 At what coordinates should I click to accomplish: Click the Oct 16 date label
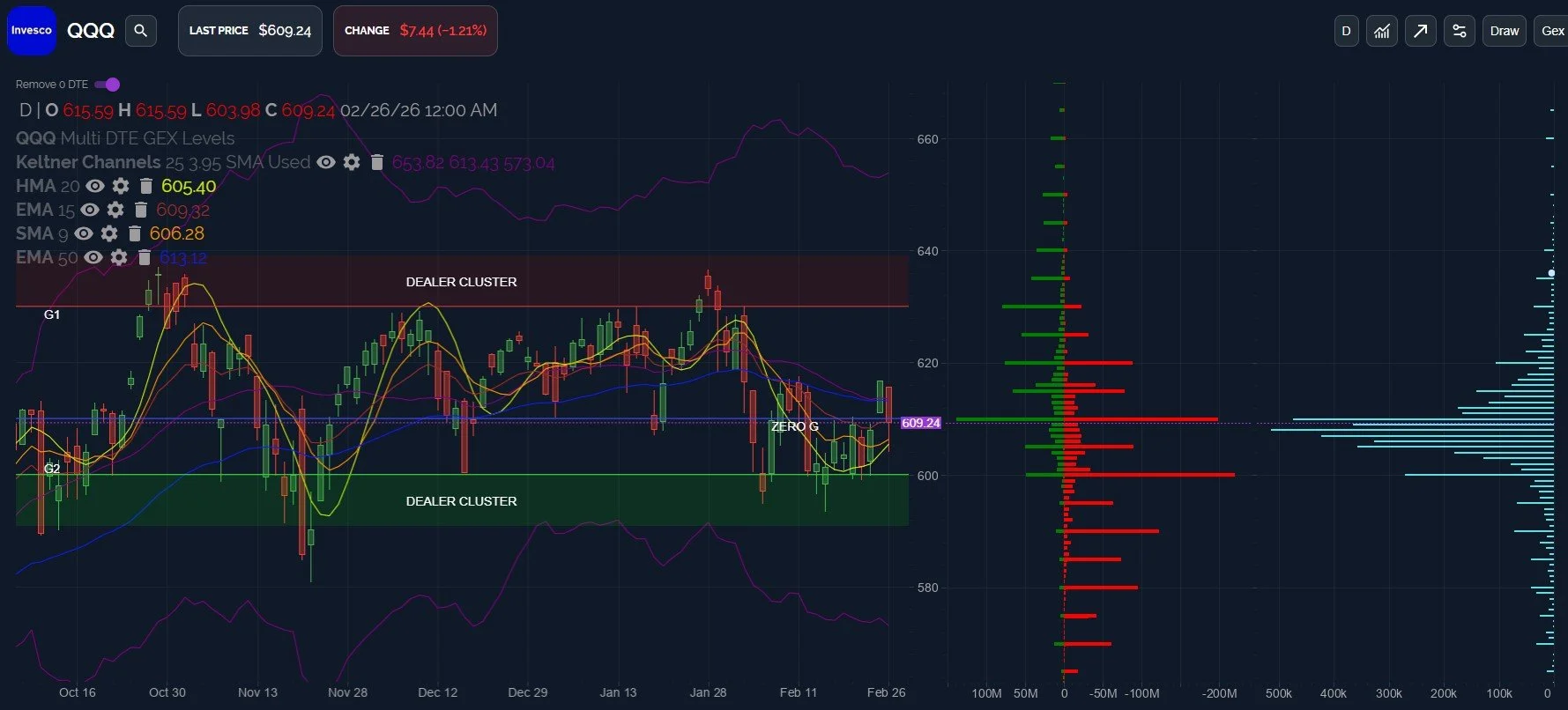(78, 692)
